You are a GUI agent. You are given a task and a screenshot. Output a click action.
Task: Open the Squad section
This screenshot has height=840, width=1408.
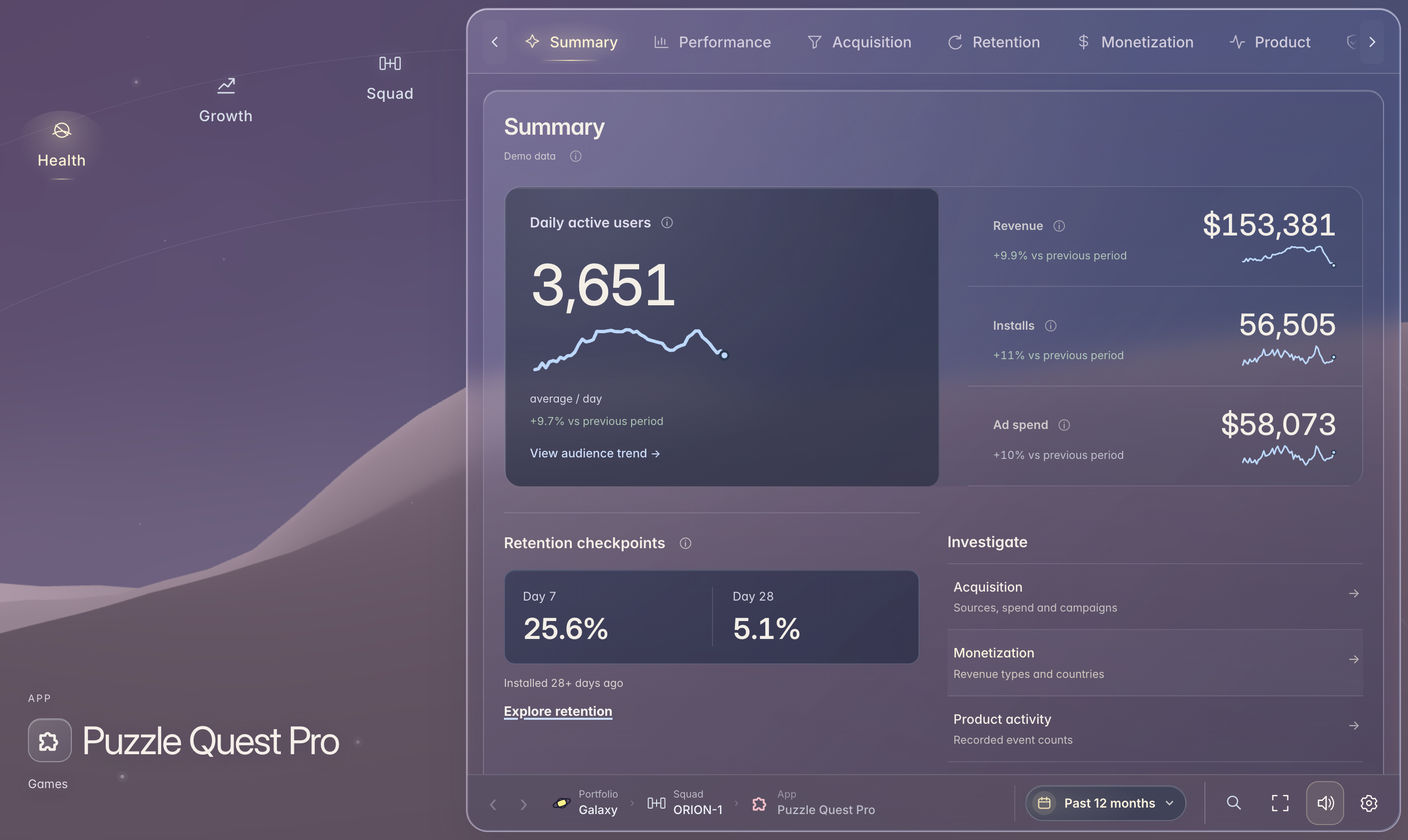390,79
